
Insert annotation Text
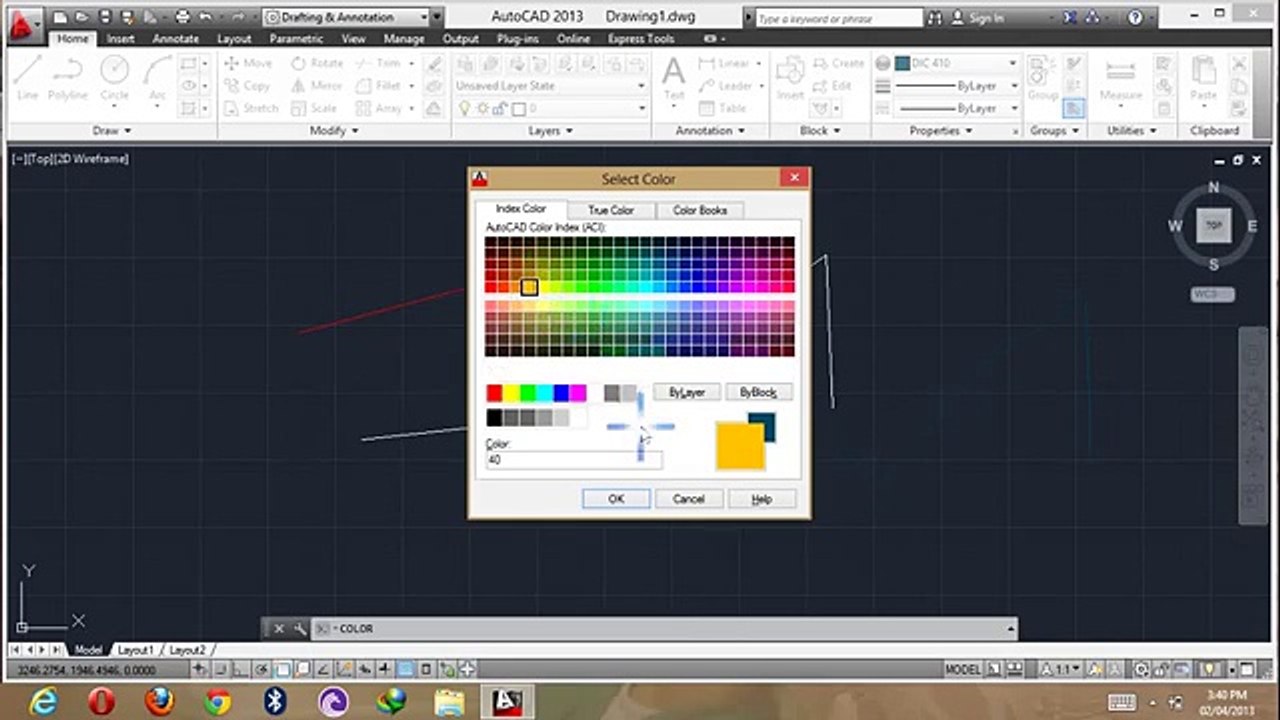[674, 78]
